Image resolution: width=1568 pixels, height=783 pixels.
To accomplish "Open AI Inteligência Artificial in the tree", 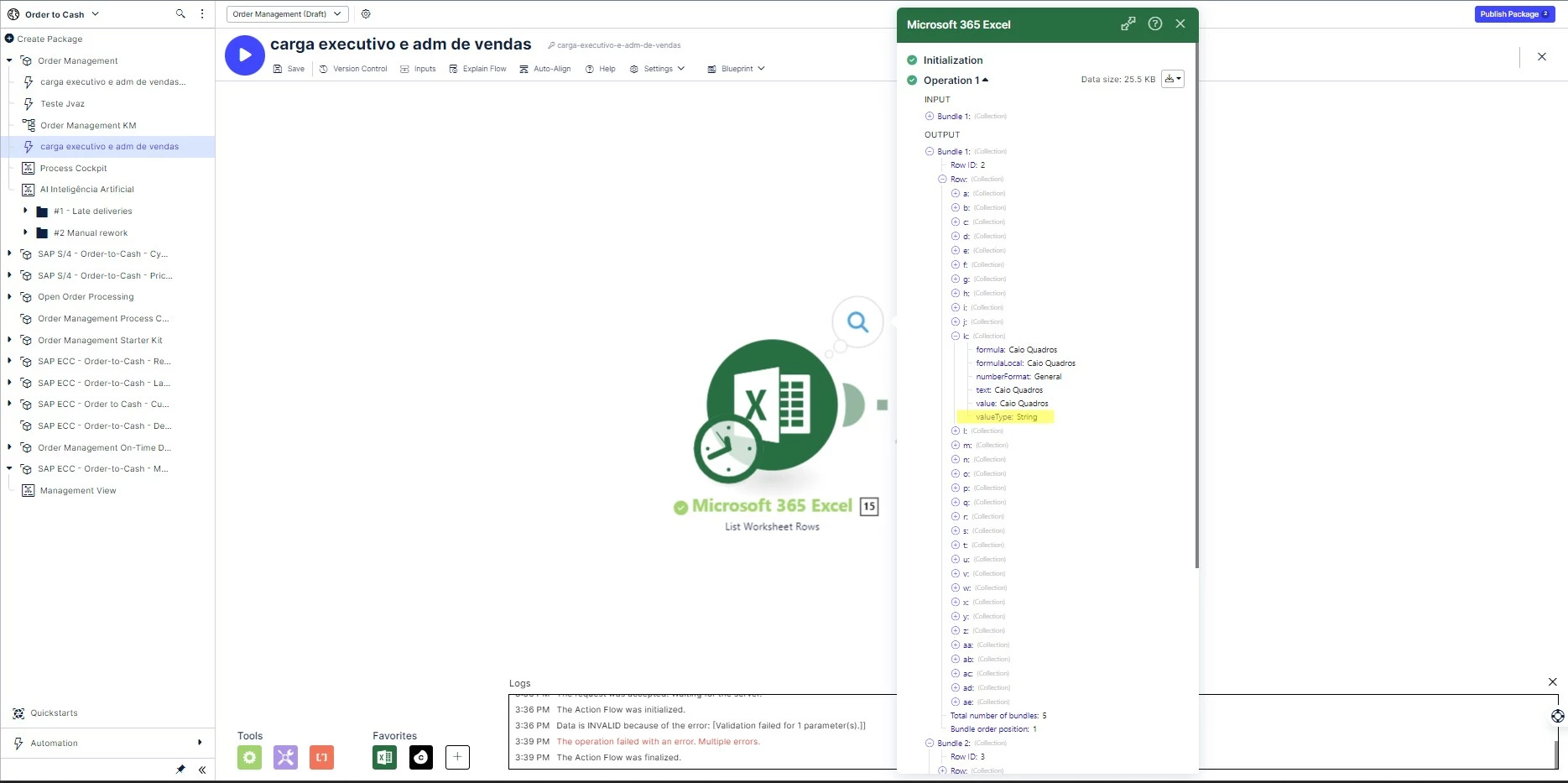I will [86, 190].
